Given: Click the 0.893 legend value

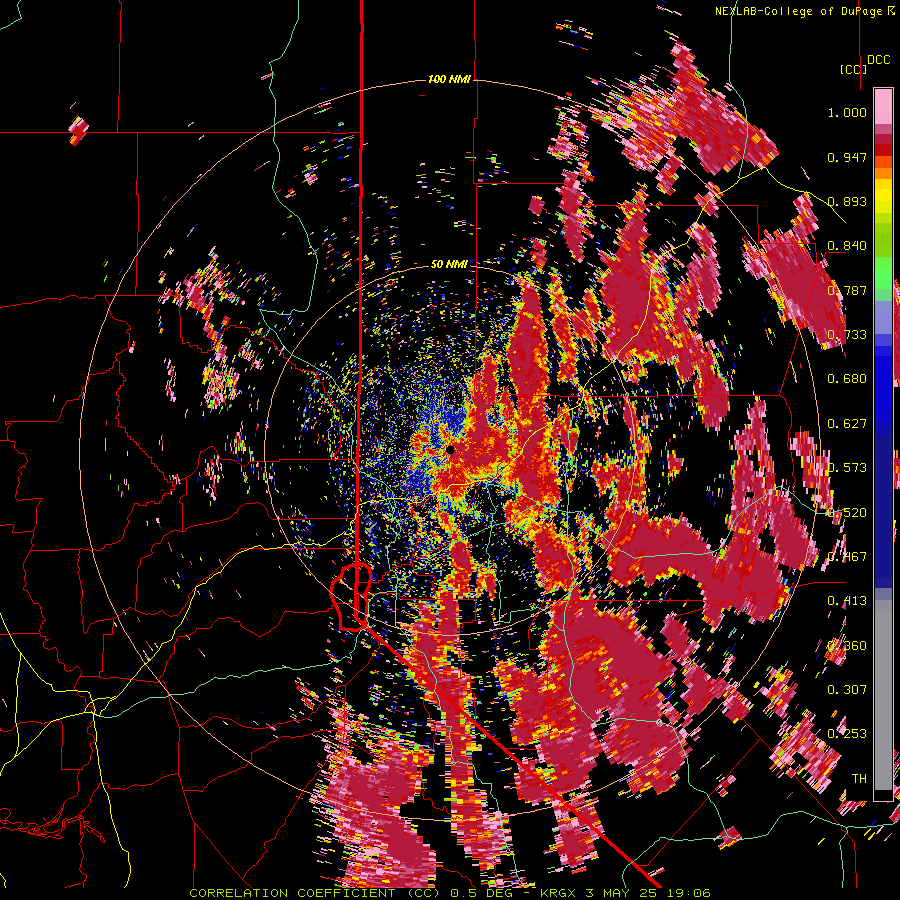Looking at the screenshot, I should (x=847, y=201).
